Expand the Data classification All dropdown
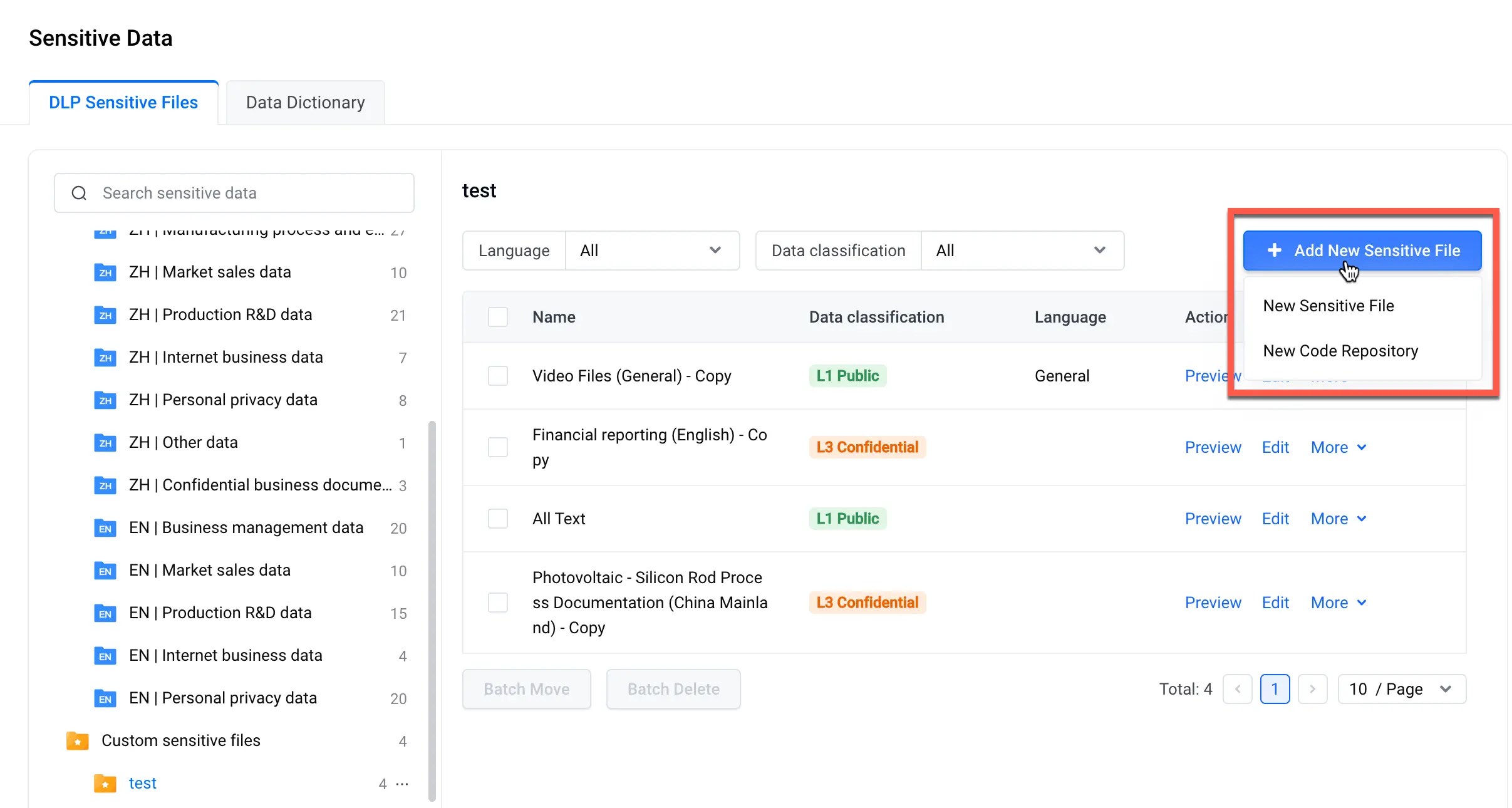This screenshot has height=808, width=1512. tap(1022, 251)
